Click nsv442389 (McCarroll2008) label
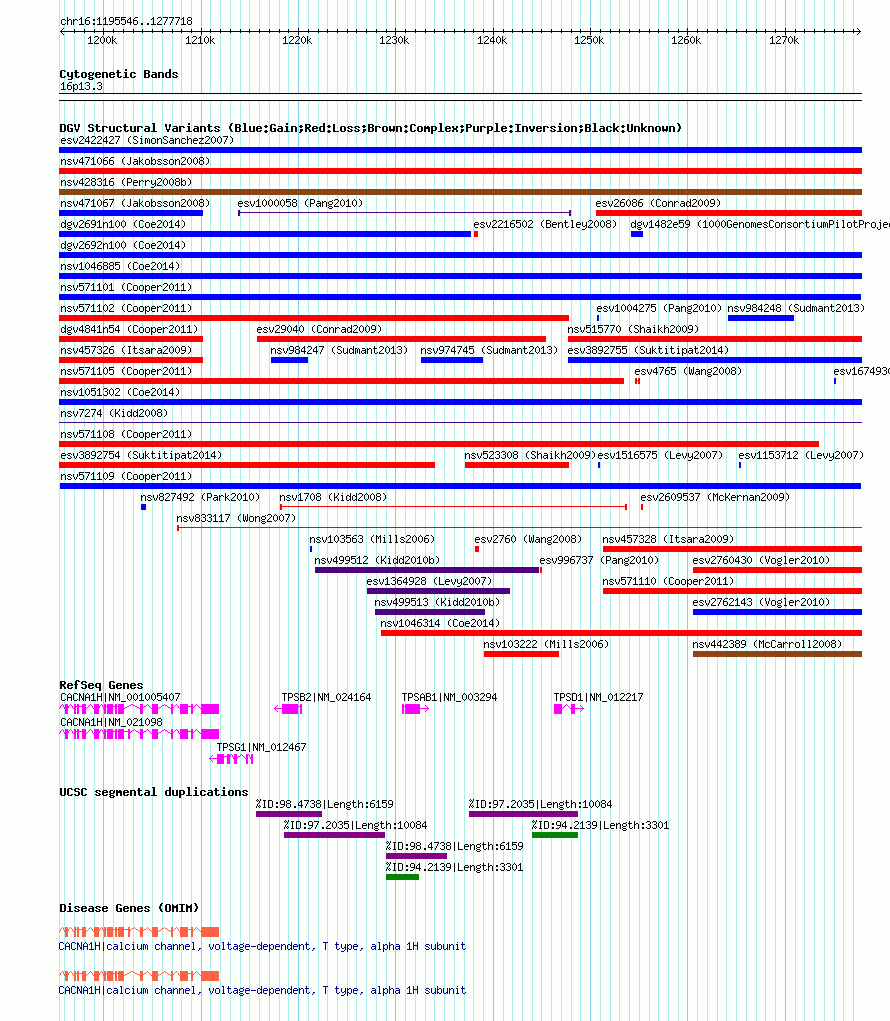This screenshot has height=1021, width=890. tap(767, 643)
